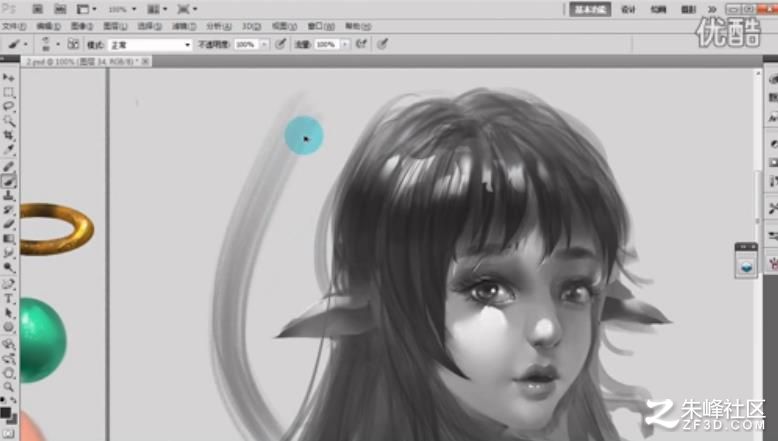Select the Brush tool in toolbox
This screenshot has height=441, width=778.
[x=8, y=181]
